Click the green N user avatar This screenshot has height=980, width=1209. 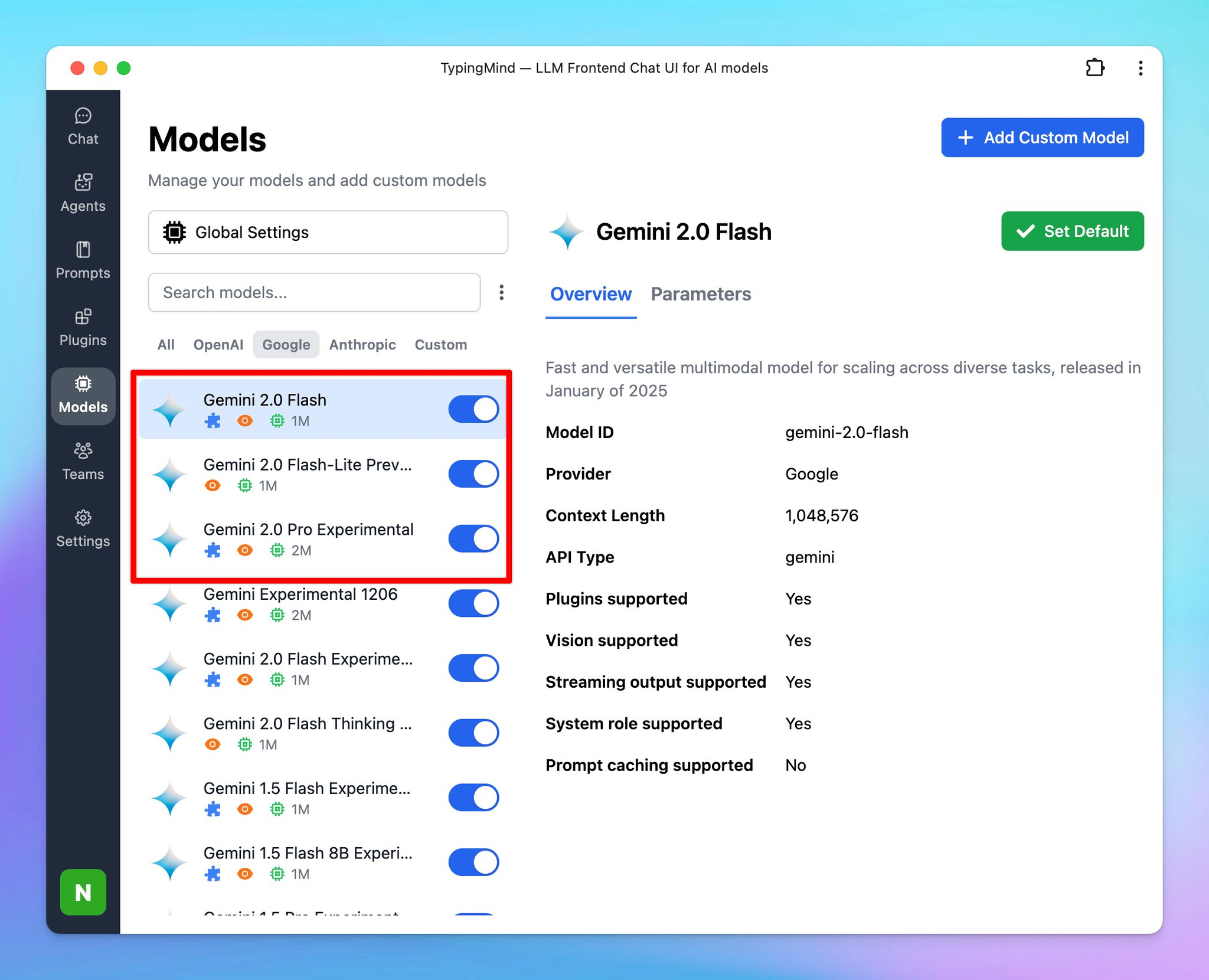[x=83, y=891]
